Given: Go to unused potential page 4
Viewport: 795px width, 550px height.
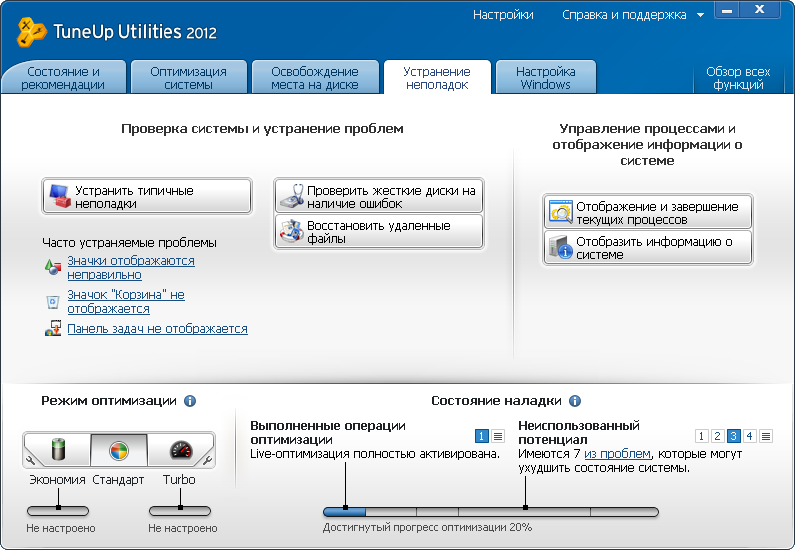Looking at the screenshot, I should click(x=750, y=435).
